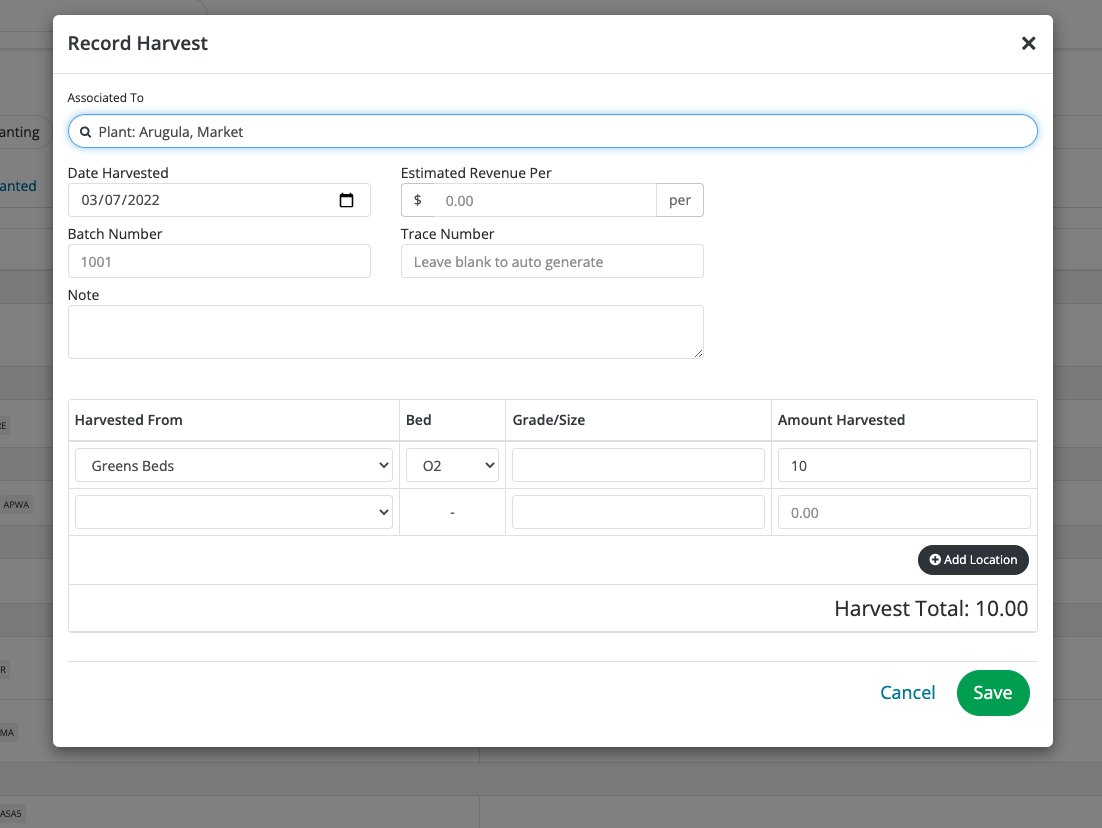The width and height of the screenshot is (1102, 828).
Task: Click the Trace Number field
Action: tap(552, 262)
